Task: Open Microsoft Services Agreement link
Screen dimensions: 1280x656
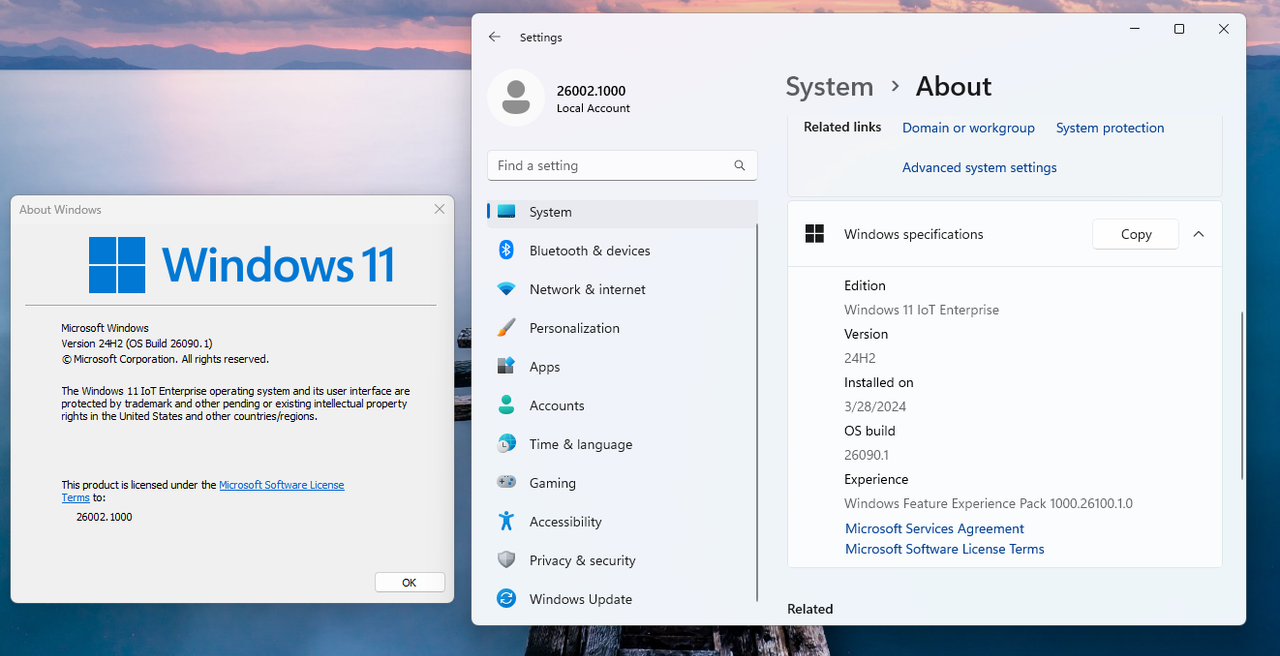Action: click(x=934, y=528)
